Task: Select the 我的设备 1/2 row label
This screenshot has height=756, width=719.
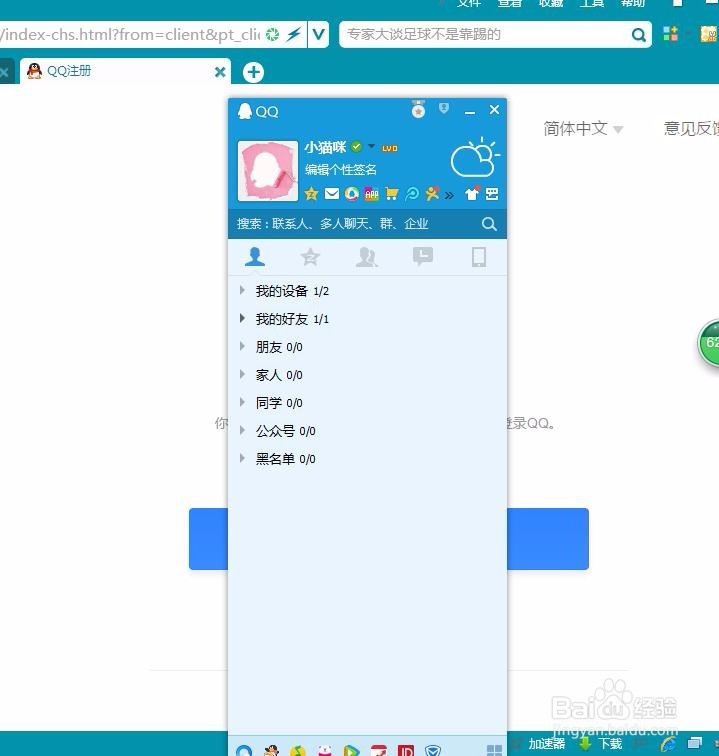Action: (x=292, y=291)
